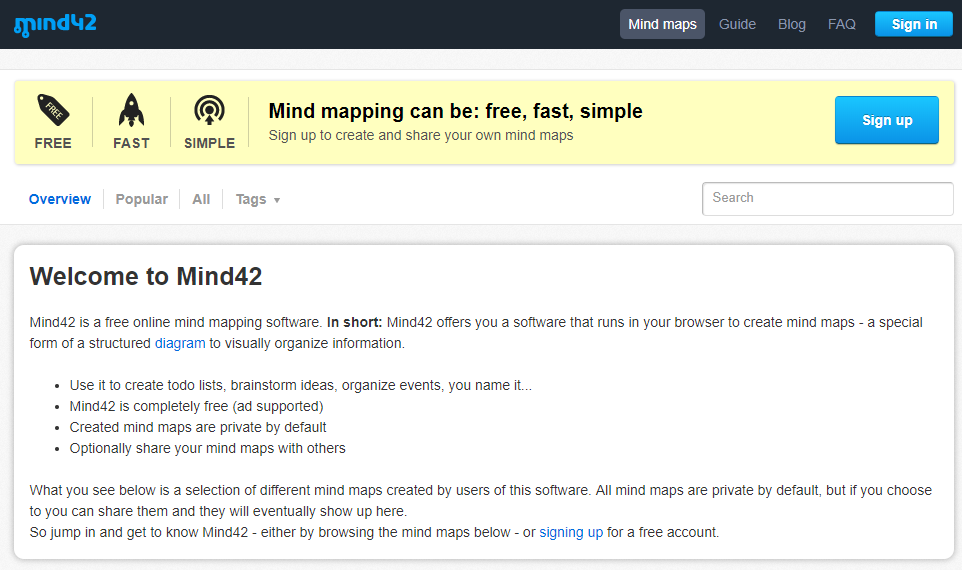Screen dimensions: 962x570
Task: Click the SIMPLE broadcast icon
Action: [x=209, y=110]
